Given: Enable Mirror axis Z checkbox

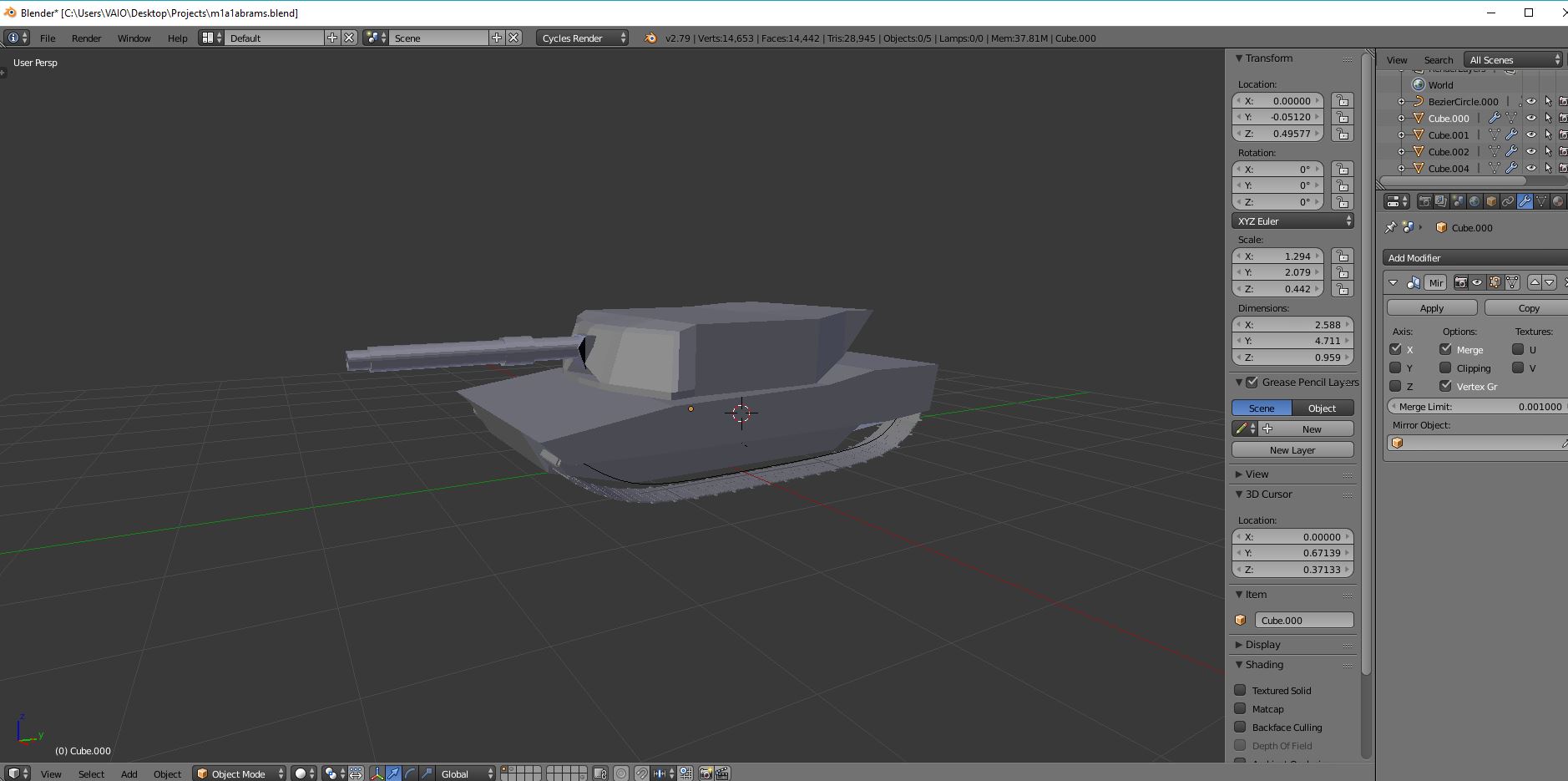Looking at the screenshot, I should (x=1395, y=386).
